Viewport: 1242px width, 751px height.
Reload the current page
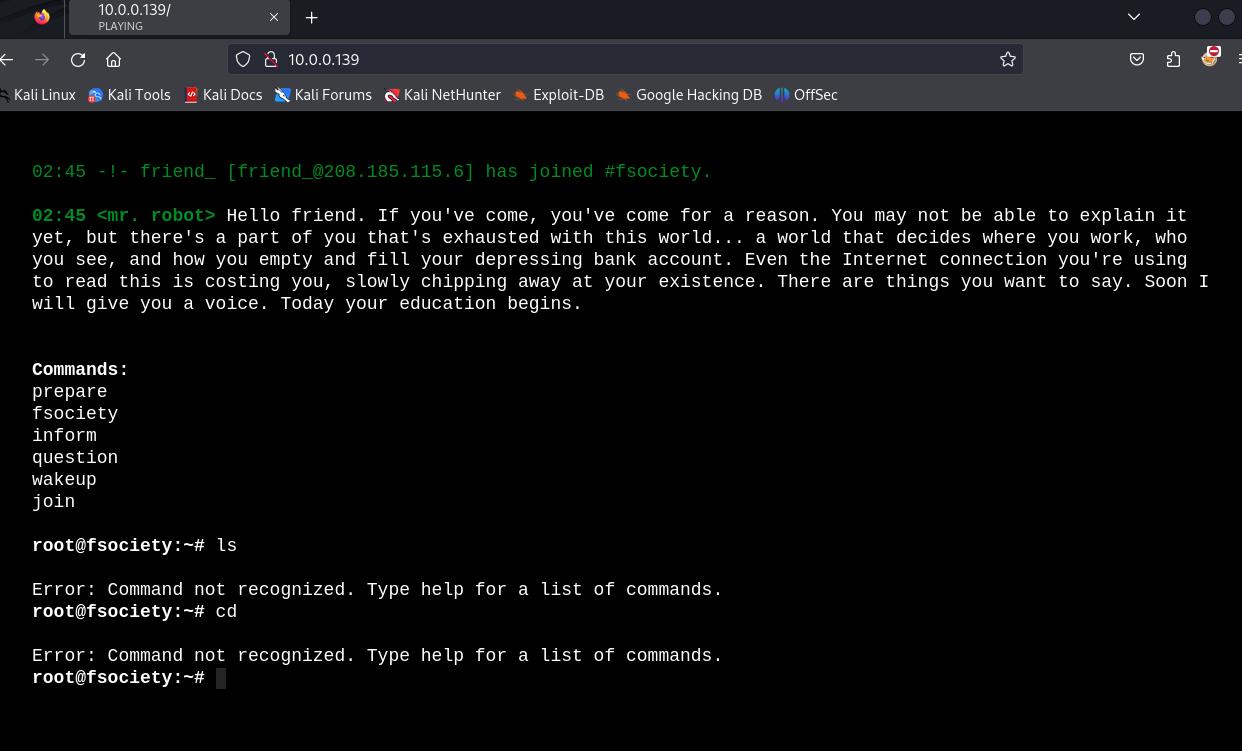tap(78, 60)
